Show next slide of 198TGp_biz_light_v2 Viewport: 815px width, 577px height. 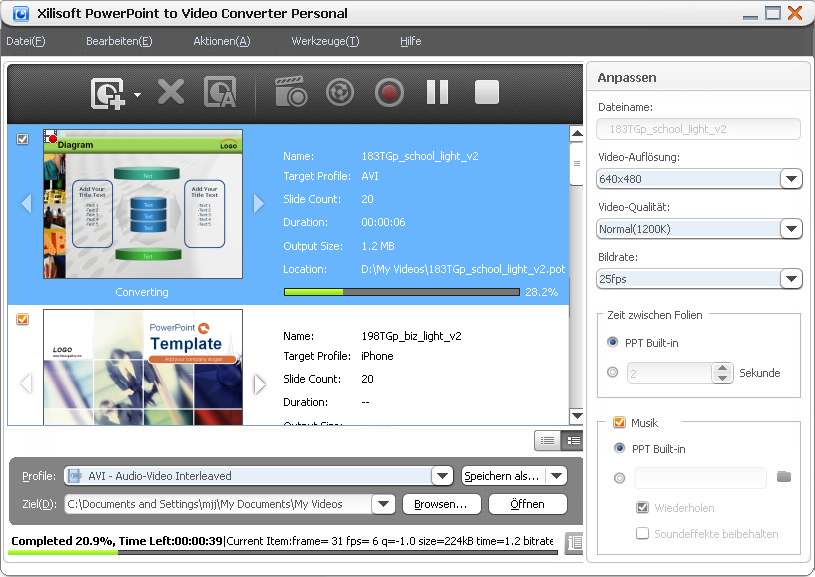click(259, 384)
